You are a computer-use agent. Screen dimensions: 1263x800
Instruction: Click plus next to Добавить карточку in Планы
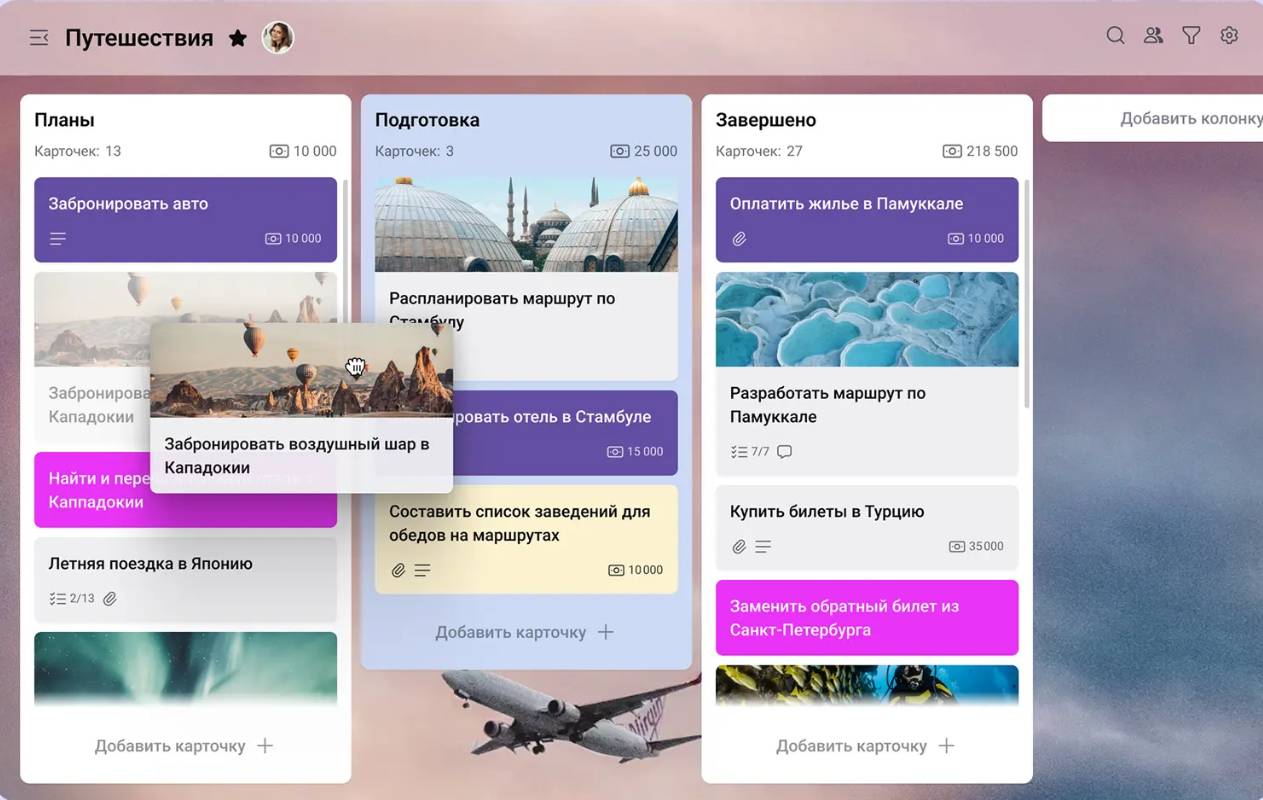(x=265, y=746)
